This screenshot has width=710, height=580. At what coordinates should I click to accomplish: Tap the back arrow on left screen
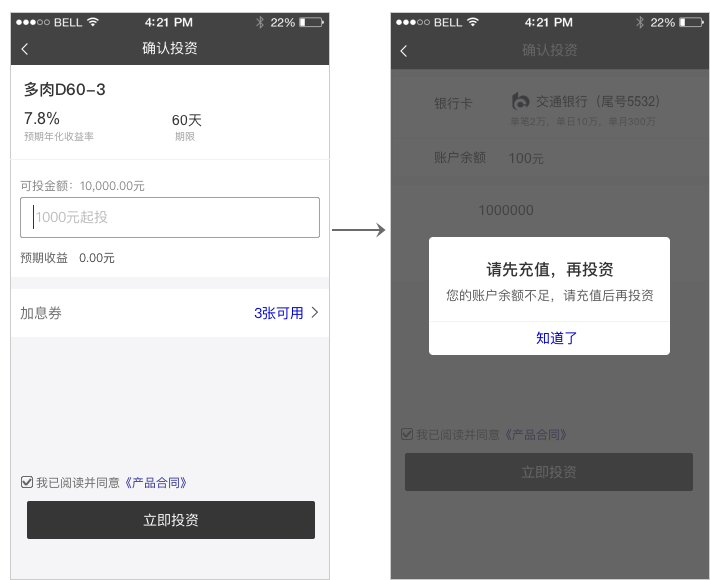point(25,49)
